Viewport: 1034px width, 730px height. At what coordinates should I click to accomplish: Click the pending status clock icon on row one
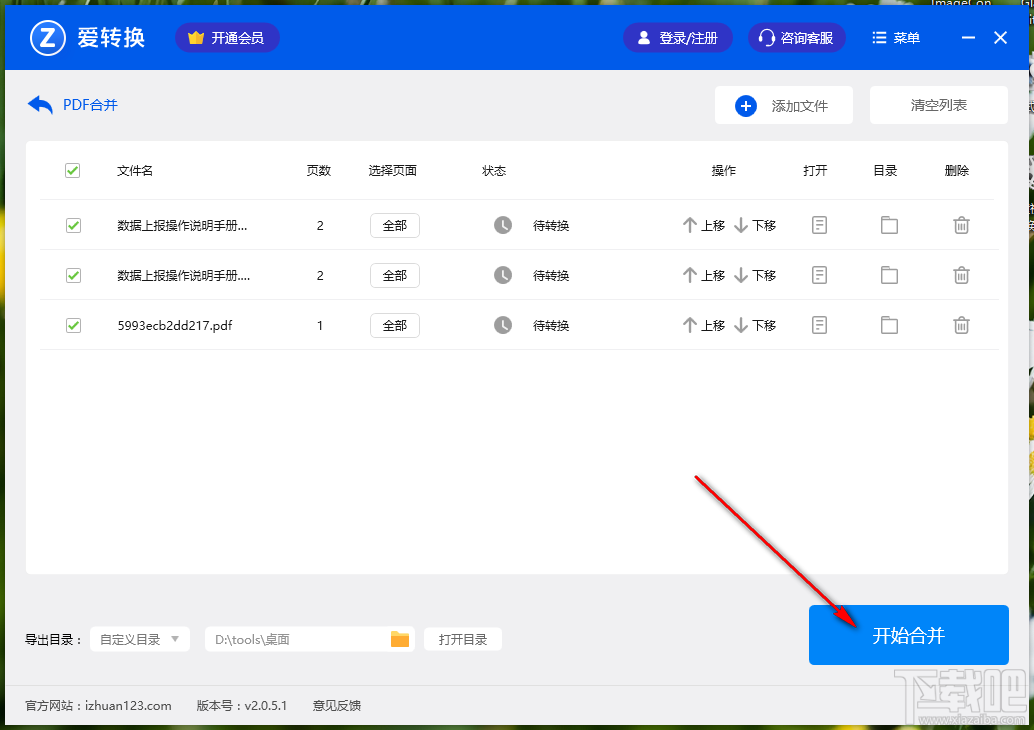click(503, 225)
